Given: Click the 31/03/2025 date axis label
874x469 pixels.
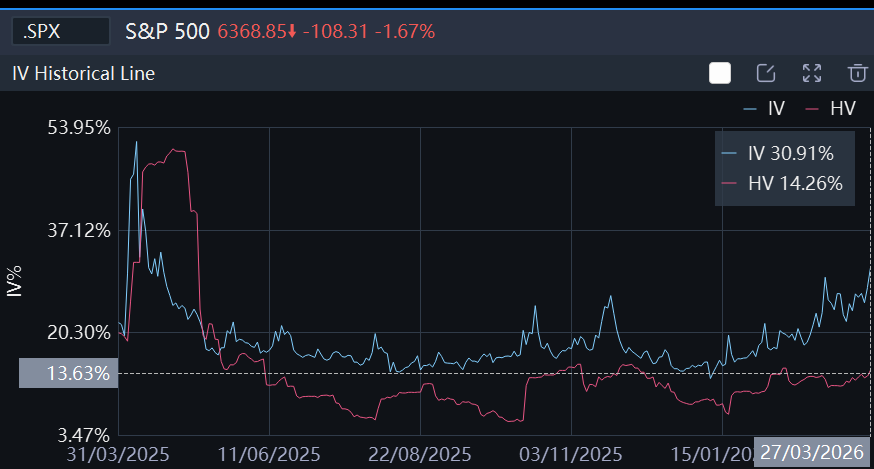Looking at the screenshot, I should tap(118, 454).
